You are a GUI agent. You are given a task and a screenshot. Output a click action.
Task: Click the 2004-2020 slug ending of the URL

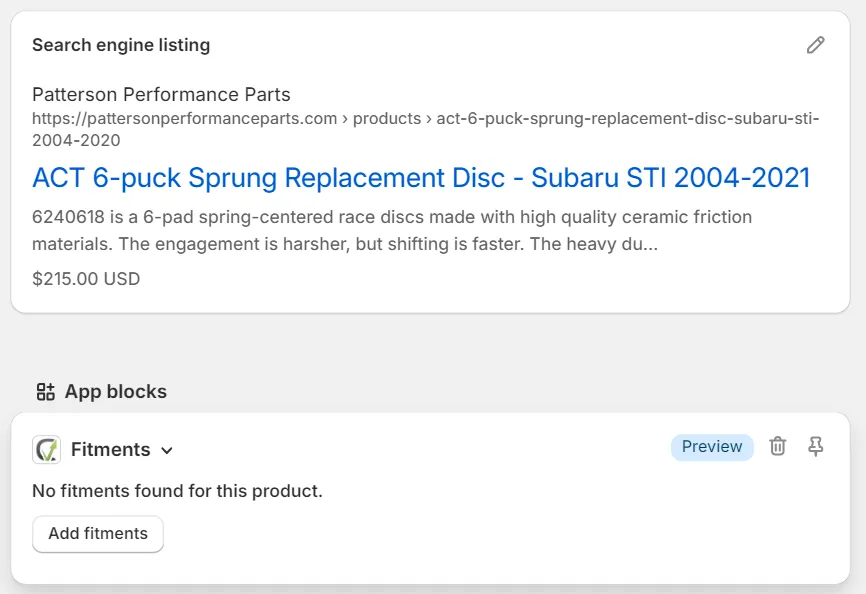[76, 141]
